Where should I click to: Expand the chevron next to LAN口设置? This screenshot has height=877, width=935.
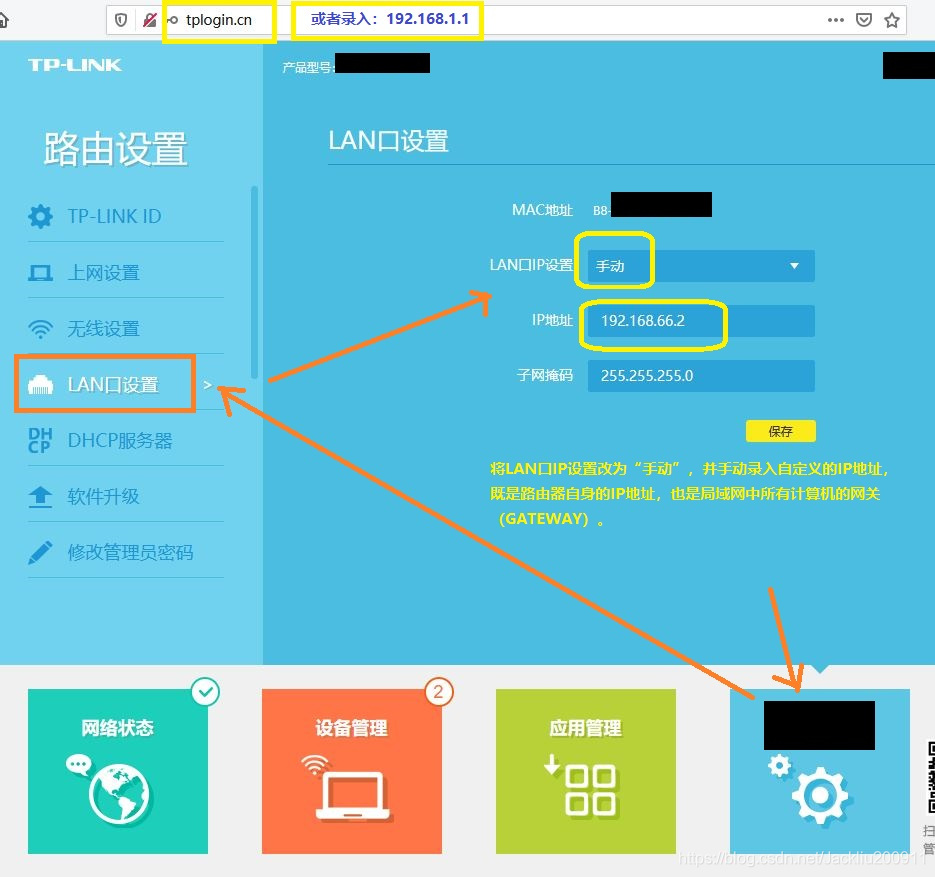[x=208, y=385]
